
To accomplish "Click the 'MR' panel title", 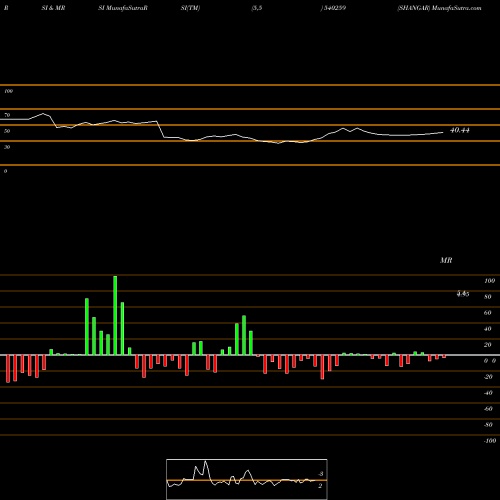I will pyautogui.click(x=446, y=260).
